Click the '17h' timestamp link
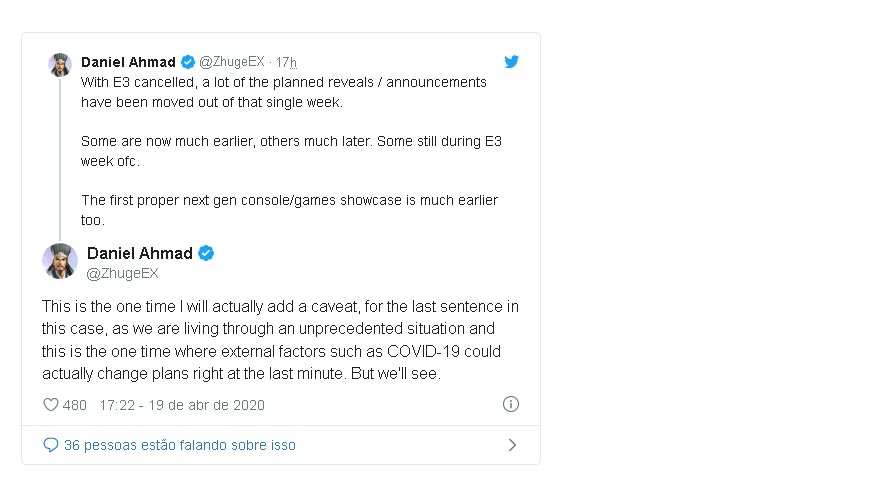 pos(286,62)
